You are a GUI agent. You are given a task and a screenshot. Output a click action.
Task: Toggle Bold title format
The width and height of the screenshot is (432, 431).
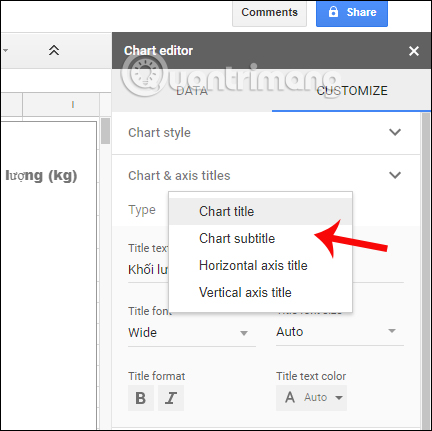click(141, 398)
